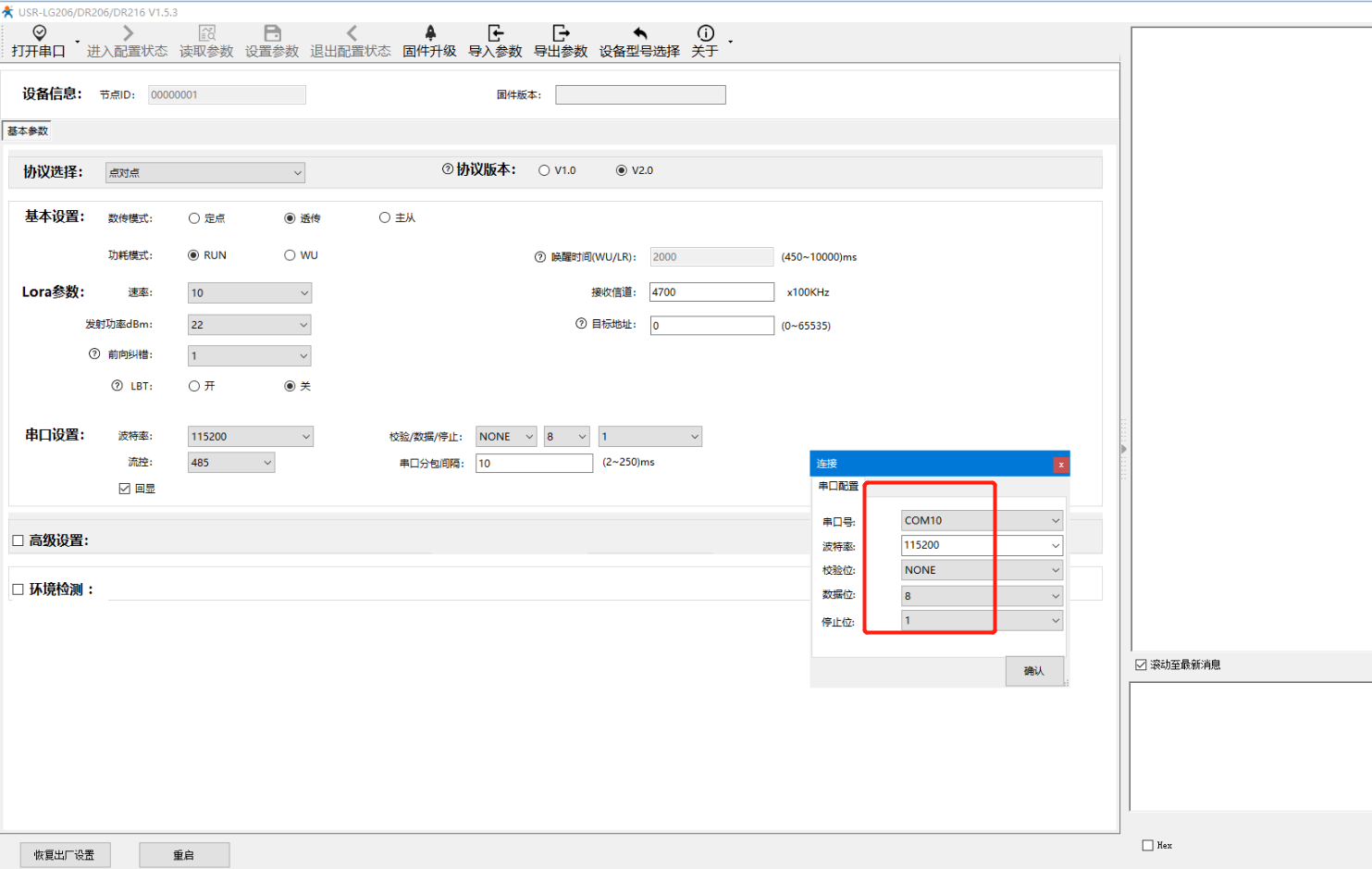Click help icon next to 目标地址
The width and height of the screenshot is (1372, 869).
[x=581, y=324]
